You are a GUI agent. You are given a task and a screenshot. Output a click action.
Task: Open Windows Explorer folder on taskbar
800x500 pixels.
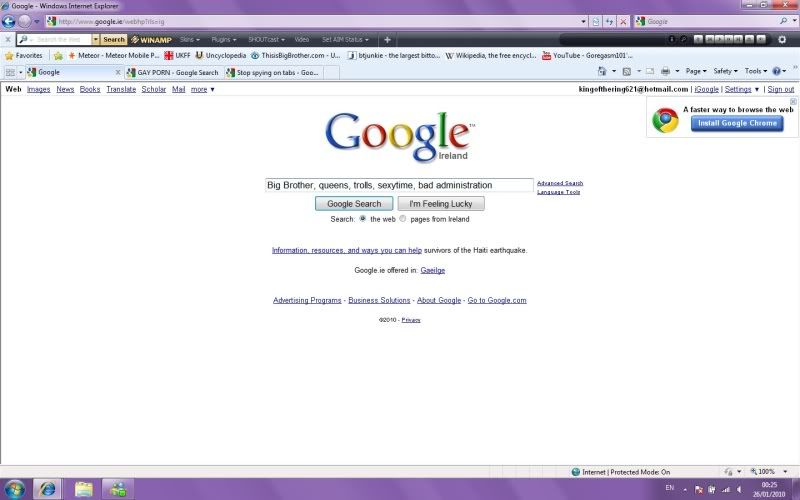coord(83,489)
